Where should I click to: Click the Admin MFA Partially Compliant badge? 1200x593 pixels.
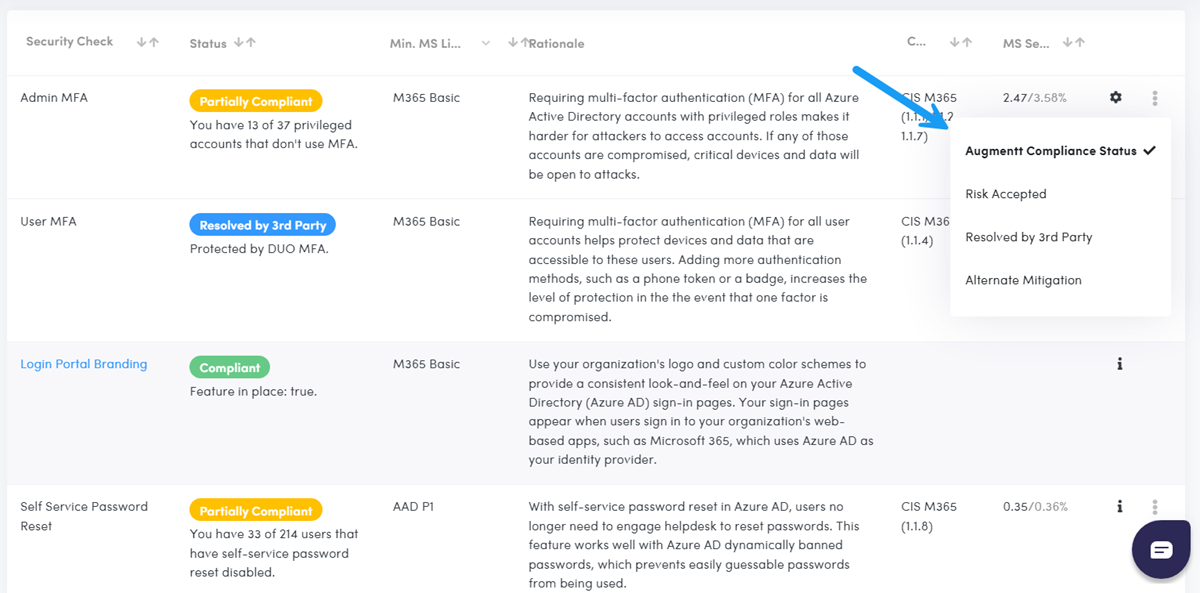pos(256,101)
